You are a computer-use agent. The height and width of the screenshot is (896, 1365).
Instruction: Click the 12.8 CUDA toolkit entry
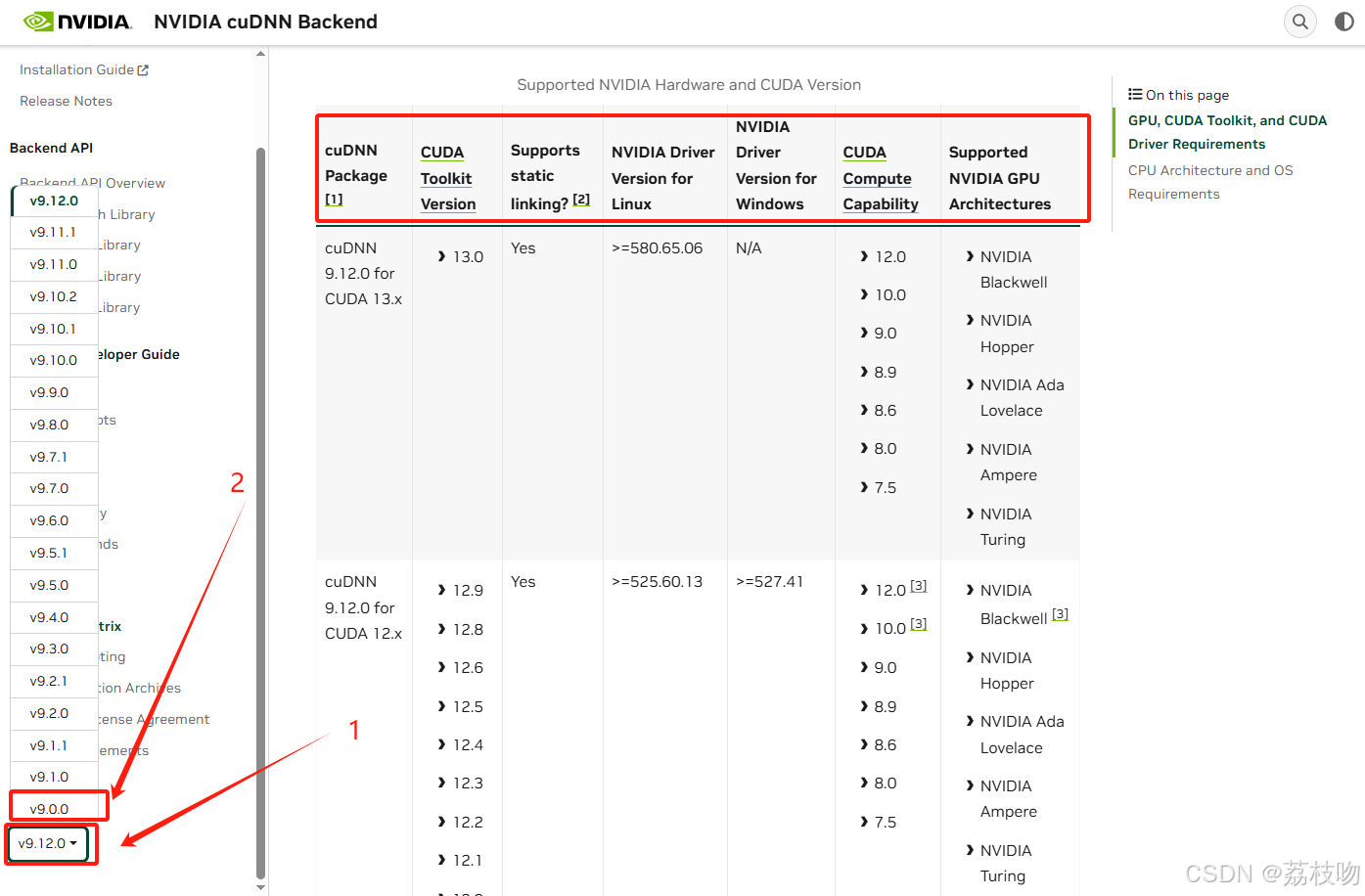[468, 629]
